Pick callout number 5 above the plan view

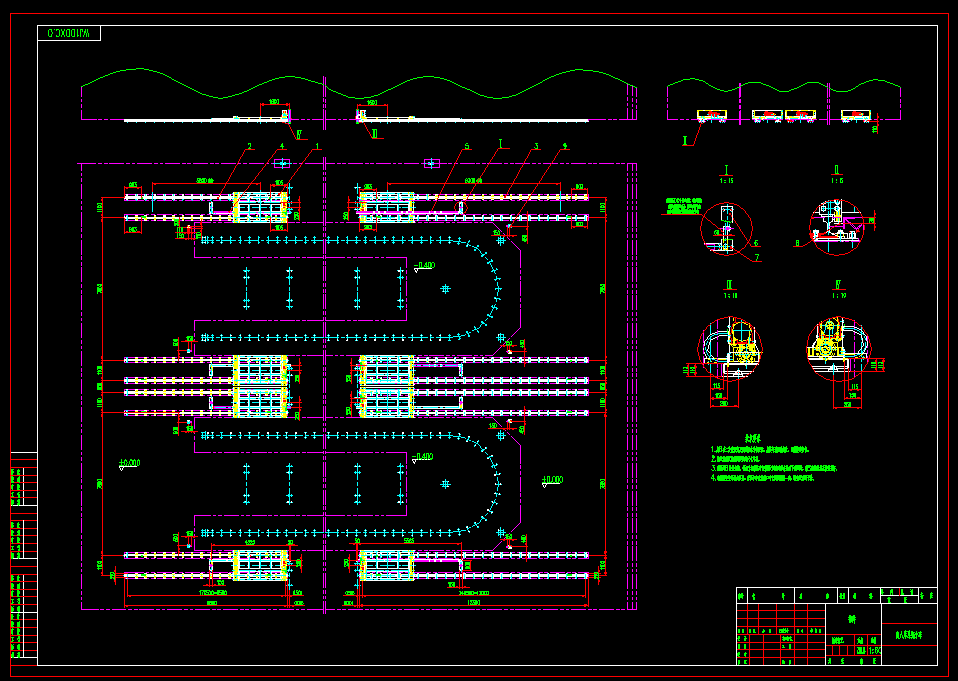(x=467, y=146)
